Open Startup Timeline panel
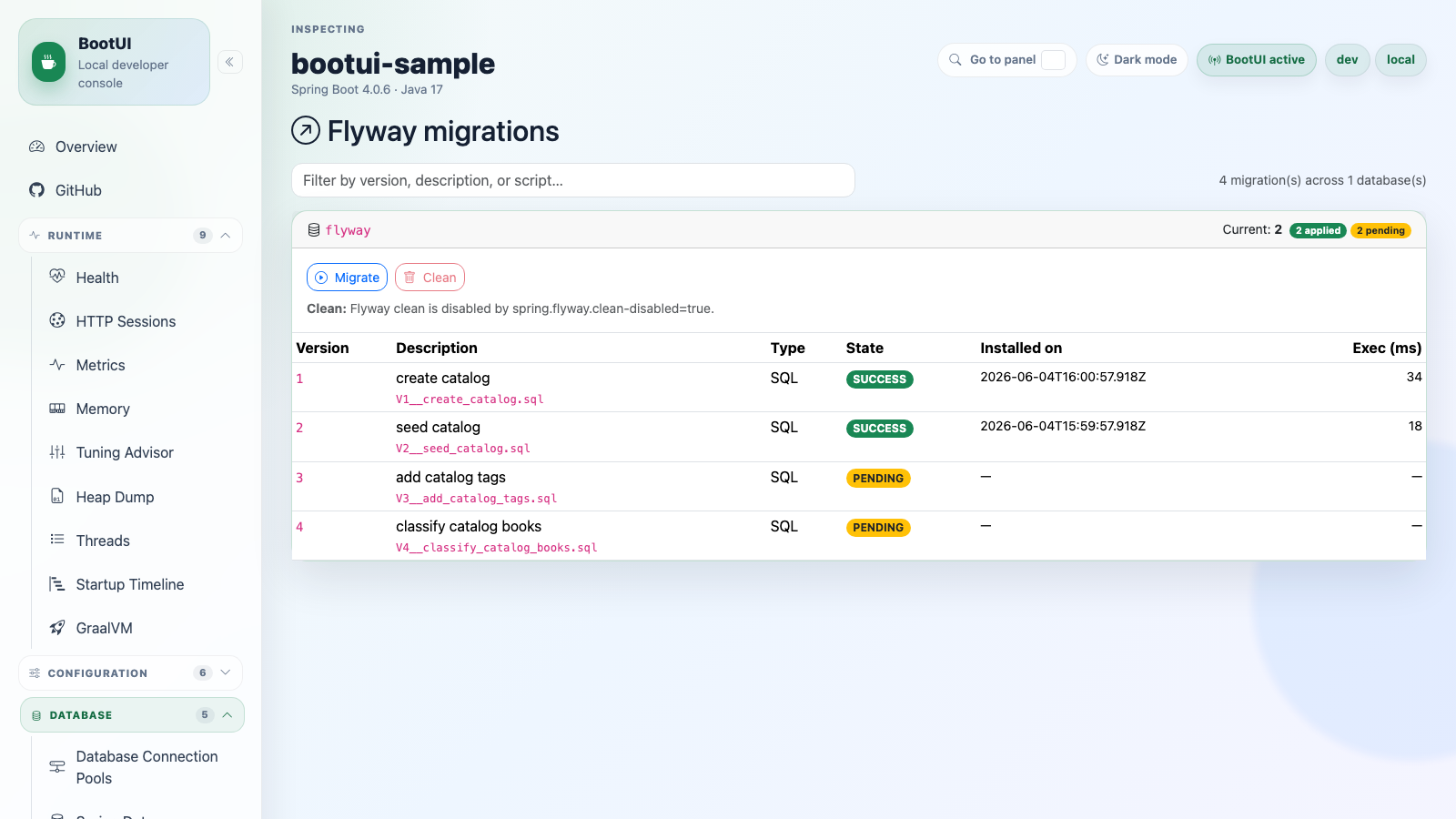This screenshot has width=1456, height=819. pyautogui.click(x=130, y=584)
